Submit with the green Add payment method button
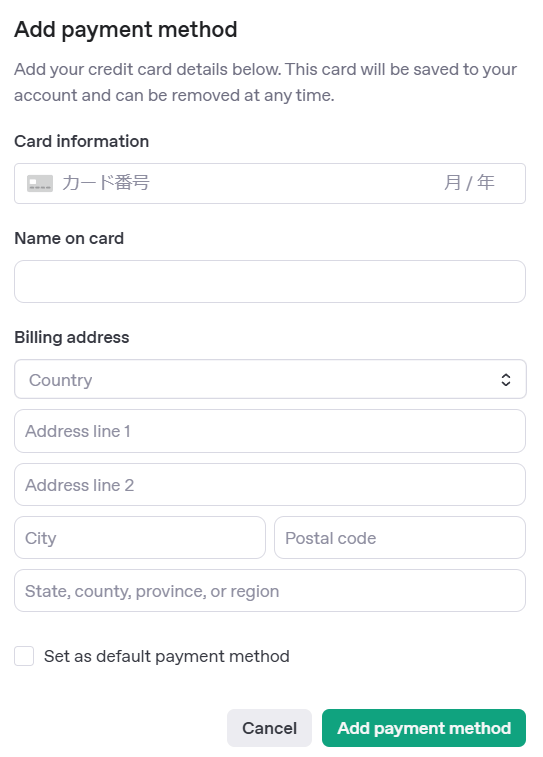 [424, 728]
